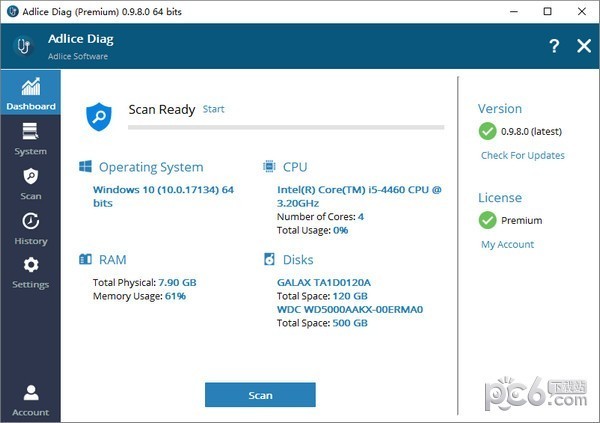Image resolution: width=600 pixels, height=423 pixels.
Task: Click the help question mark icon
Action: 554,46
